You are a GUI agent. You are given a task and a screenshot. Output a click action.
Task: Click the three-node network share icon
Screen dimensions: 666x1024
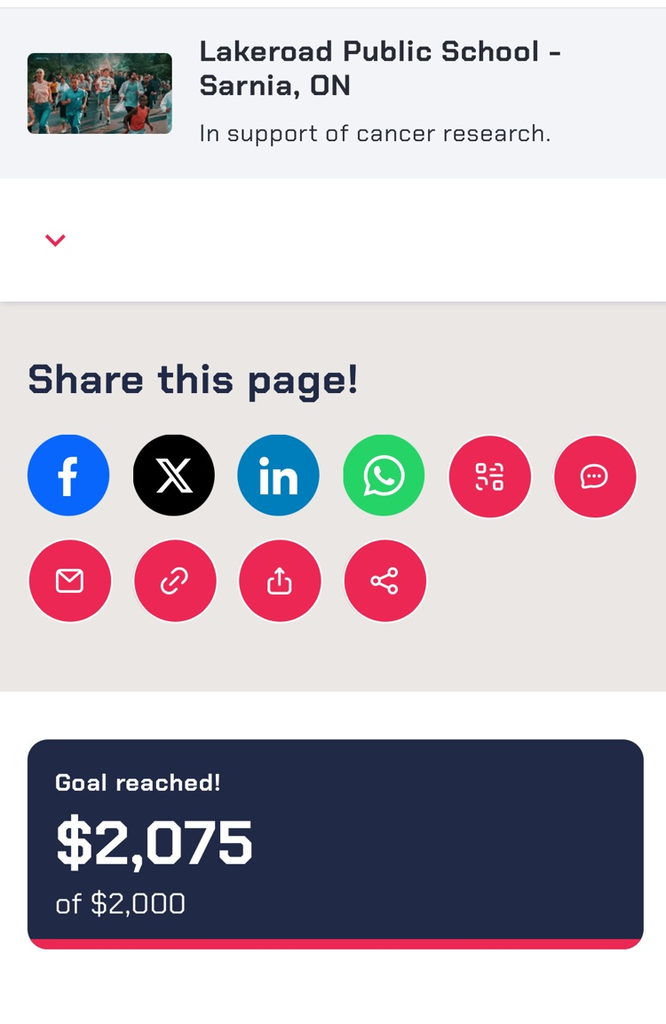(x=384, y=581)
